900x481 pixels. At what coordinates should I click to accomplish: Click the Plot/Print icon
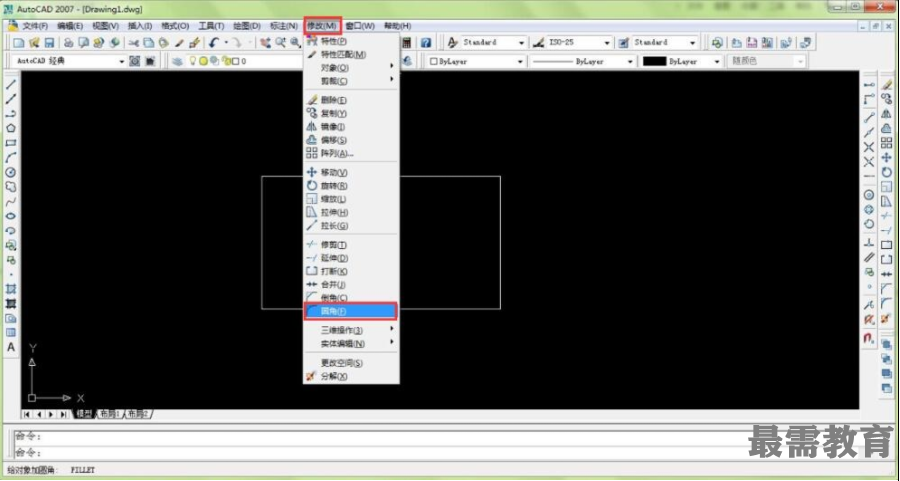pyautogui.click(x=68, y=42)
